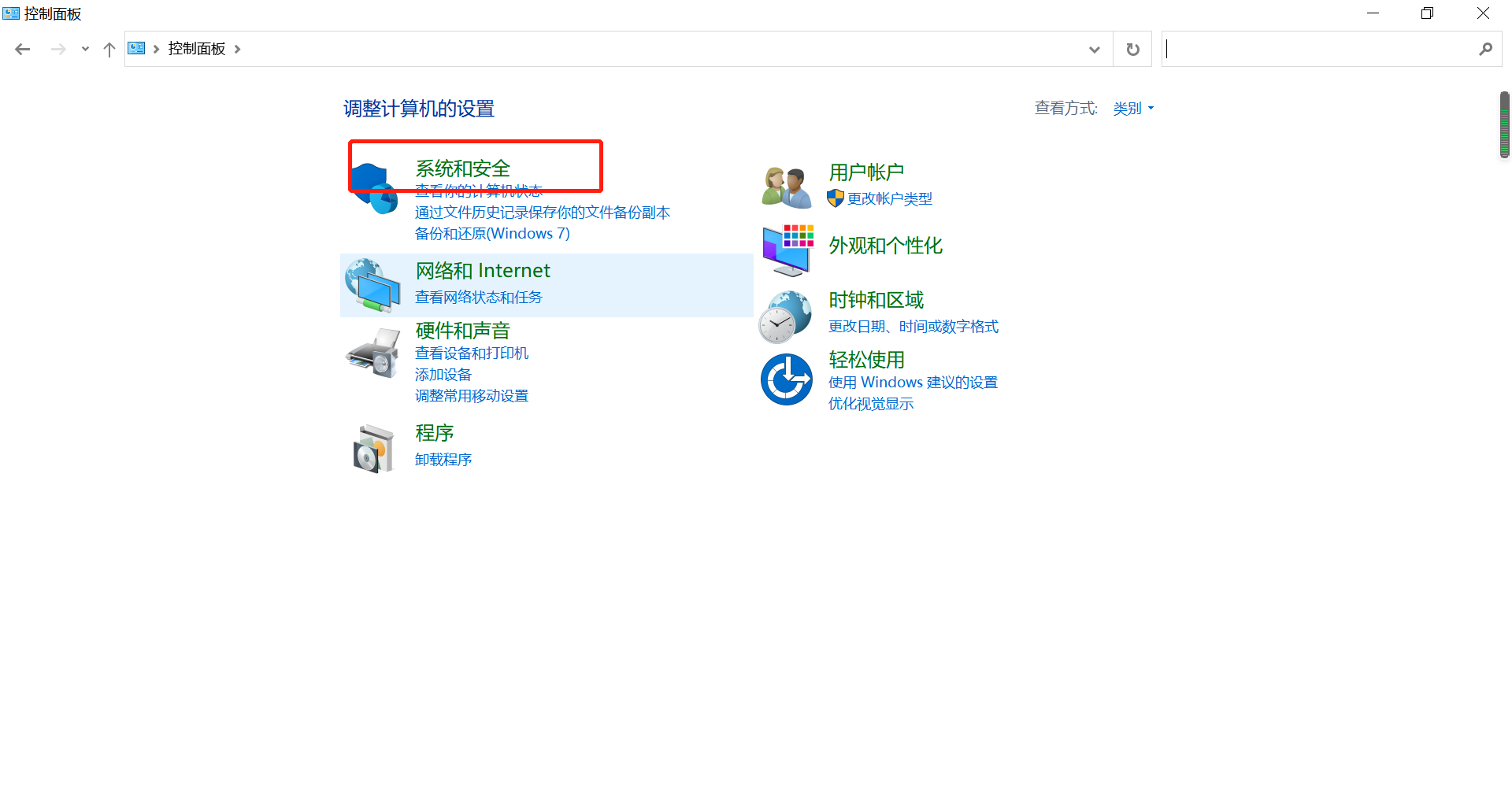This screenshot has width=1512, height=803.
Task: Open the 网络和 Internet category
Action: (483, 271)
